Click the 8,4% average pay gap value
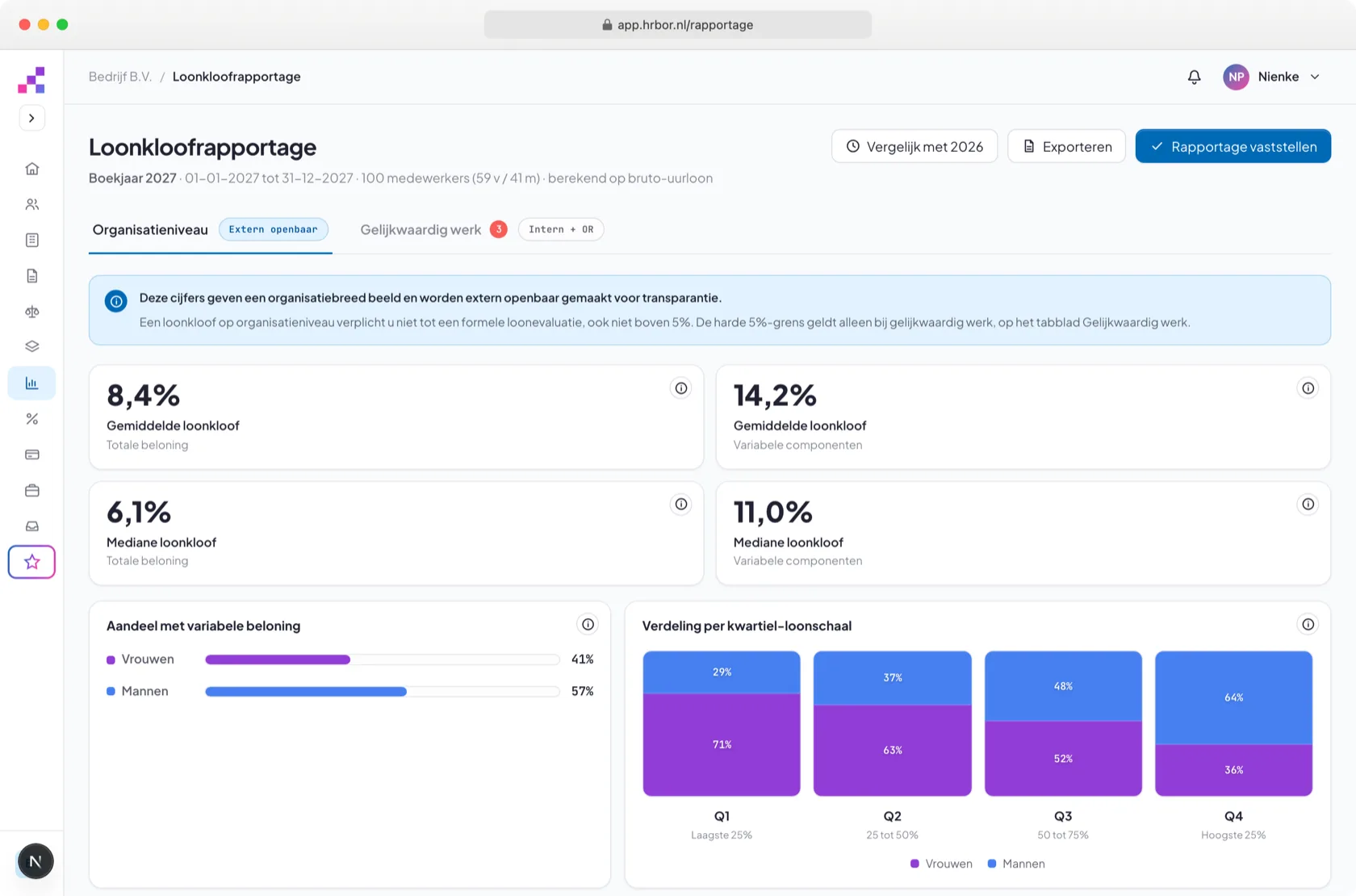 (x=144, y=396)
